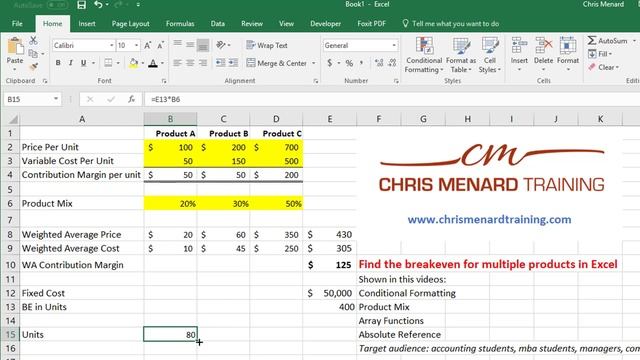
Task: Click the Format Painter brush icon
Action: tap(33, 67)
